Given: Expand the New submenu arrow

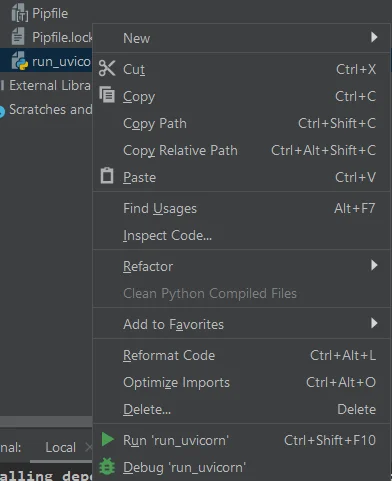Looking at the screenshot, I should [374, 37].
